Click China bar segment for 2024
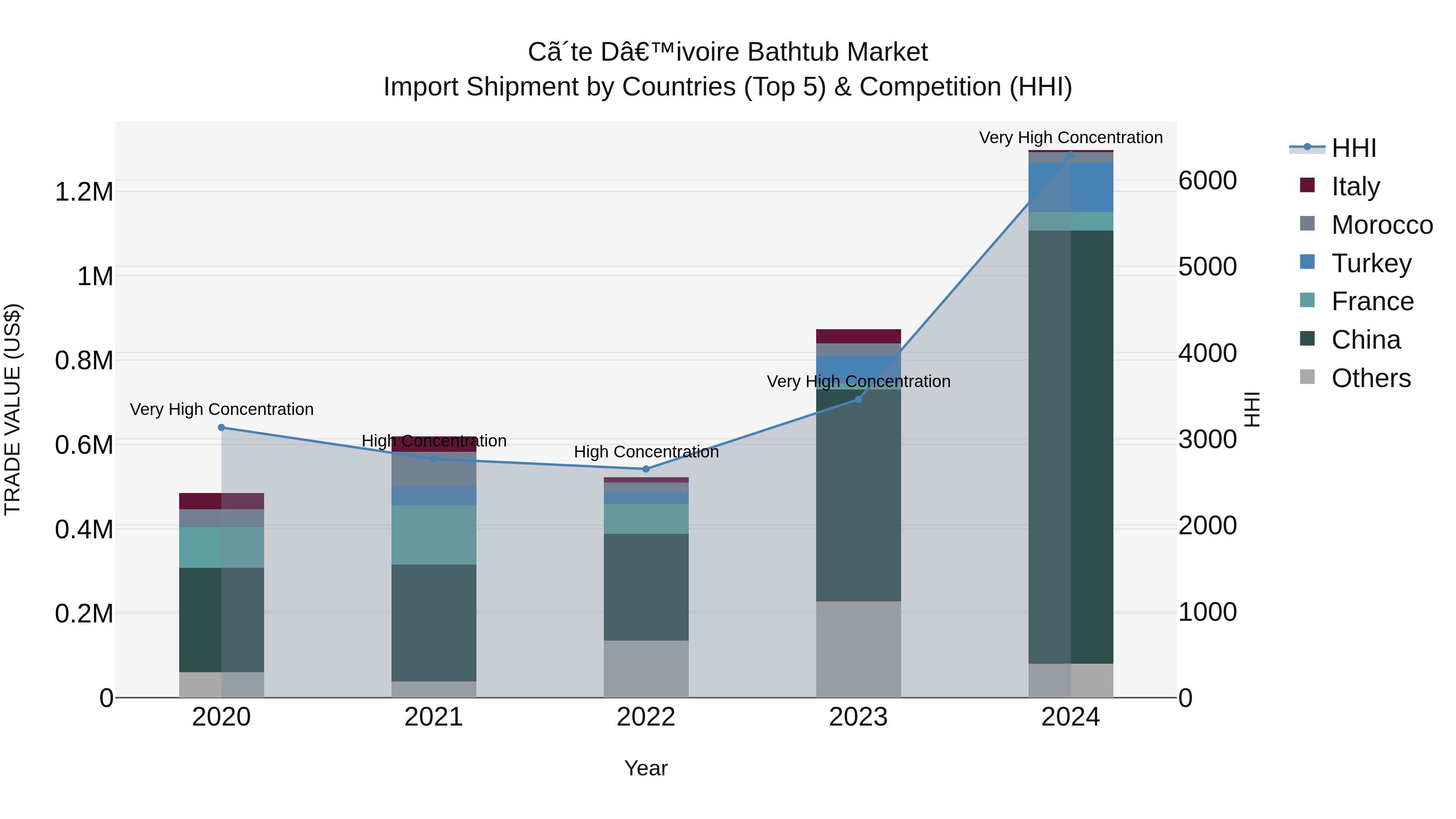This screenshot has width=1456, height=819. [x=1071, y=447]
